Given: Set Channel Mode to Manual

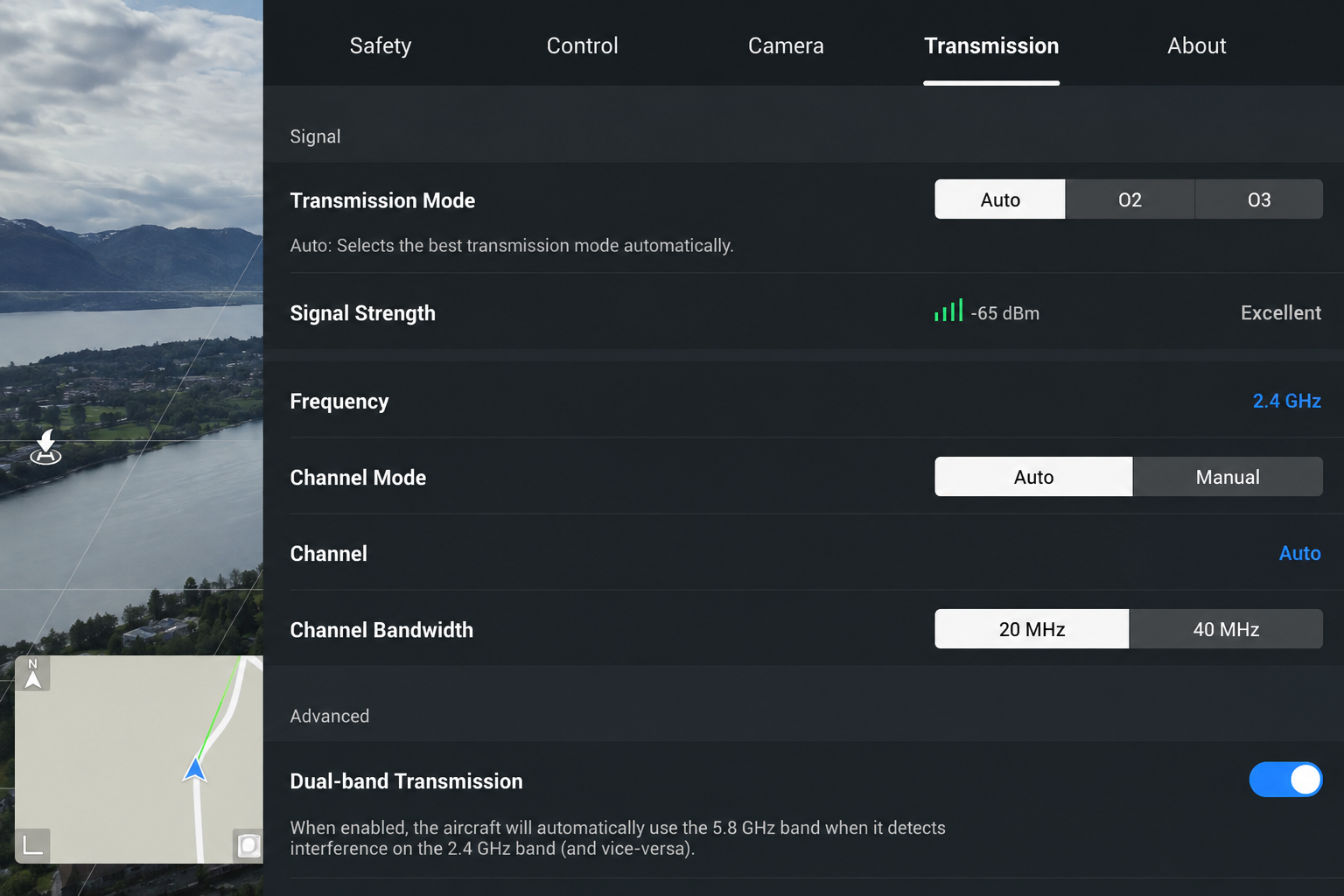Looking at the screenshot, I should [1228, 477].
